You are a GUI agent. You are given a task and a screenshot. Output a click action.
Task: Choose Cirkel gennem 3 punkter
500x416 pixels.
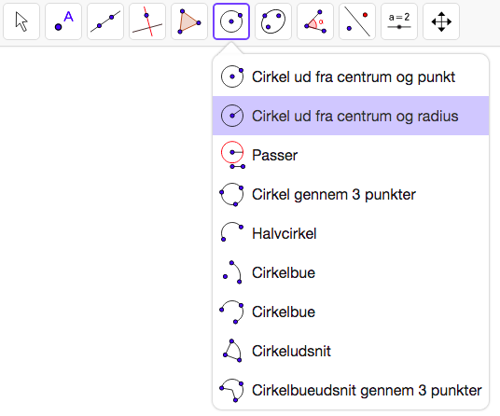coord(351,194)
